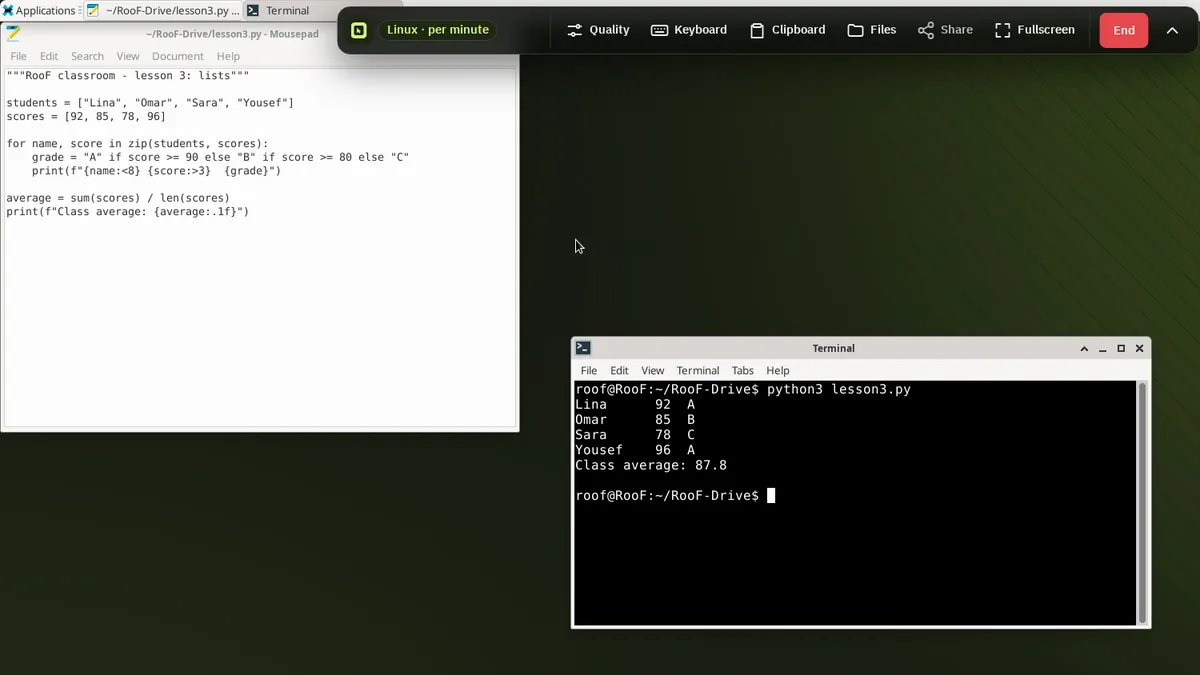This screenshot has width=1200, height=675.
Task: Click the python3 lesson3.py command line
Action: click(743, 389)
